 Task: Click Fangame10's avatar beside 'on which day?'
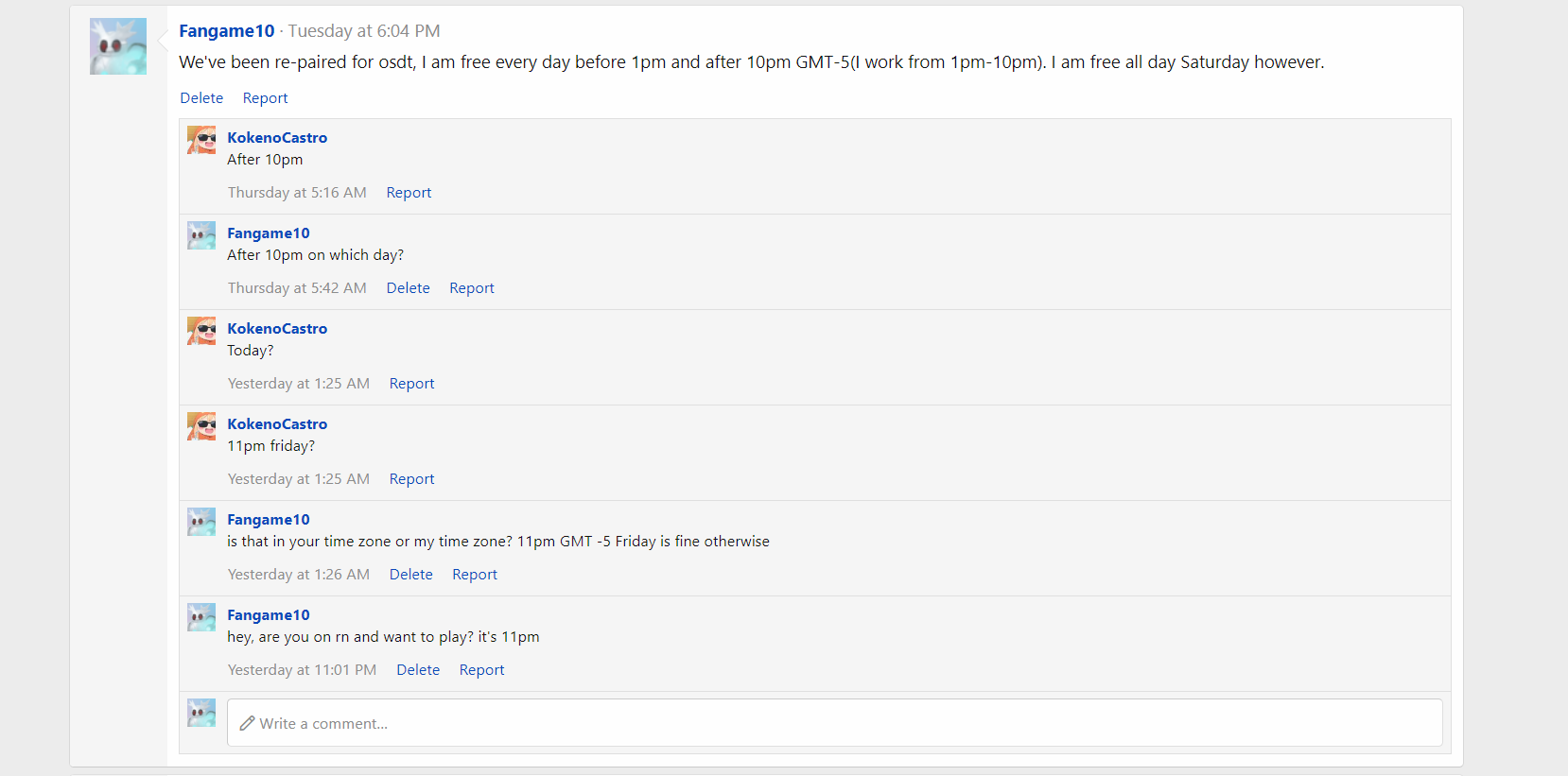(x=201, y=235)
